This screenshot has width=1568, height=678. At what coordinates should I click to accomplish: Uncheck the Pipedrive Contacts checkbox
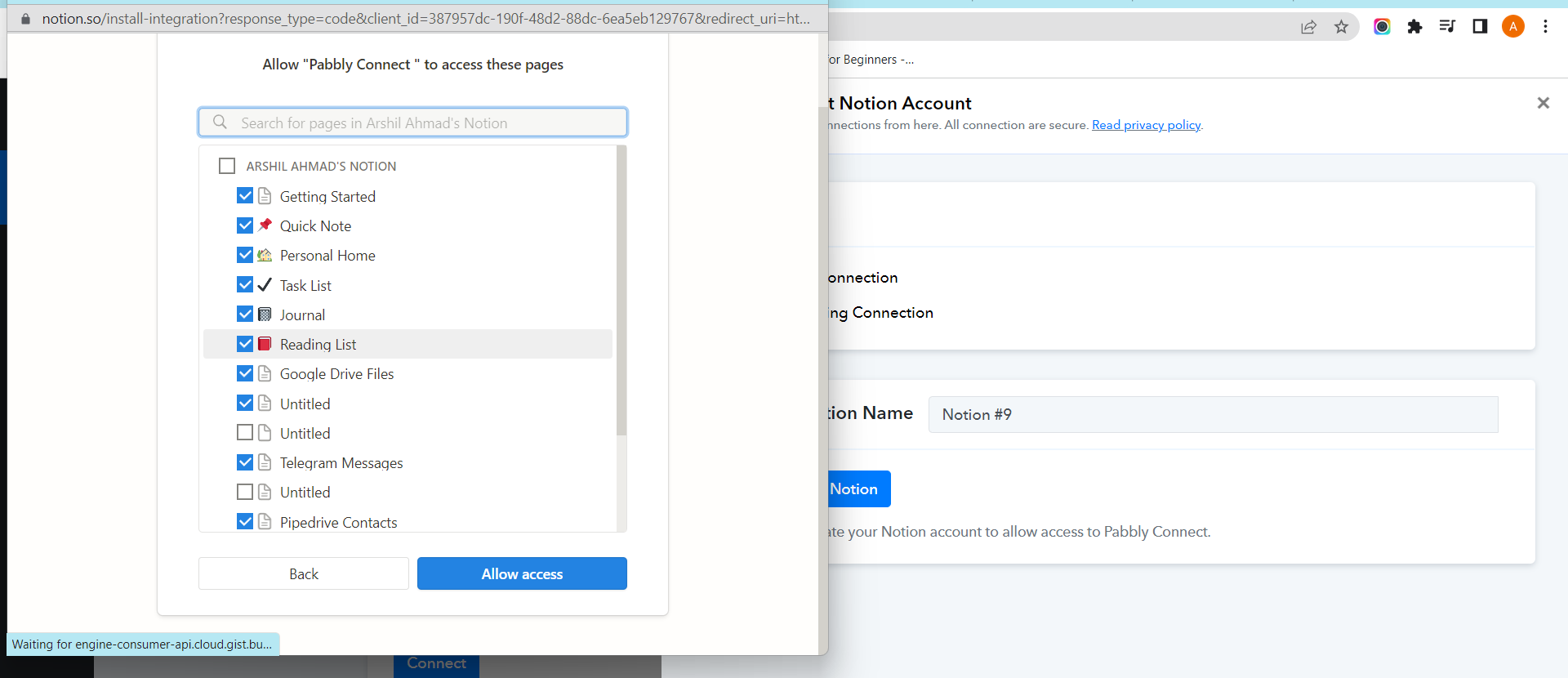tap(245, 521)
